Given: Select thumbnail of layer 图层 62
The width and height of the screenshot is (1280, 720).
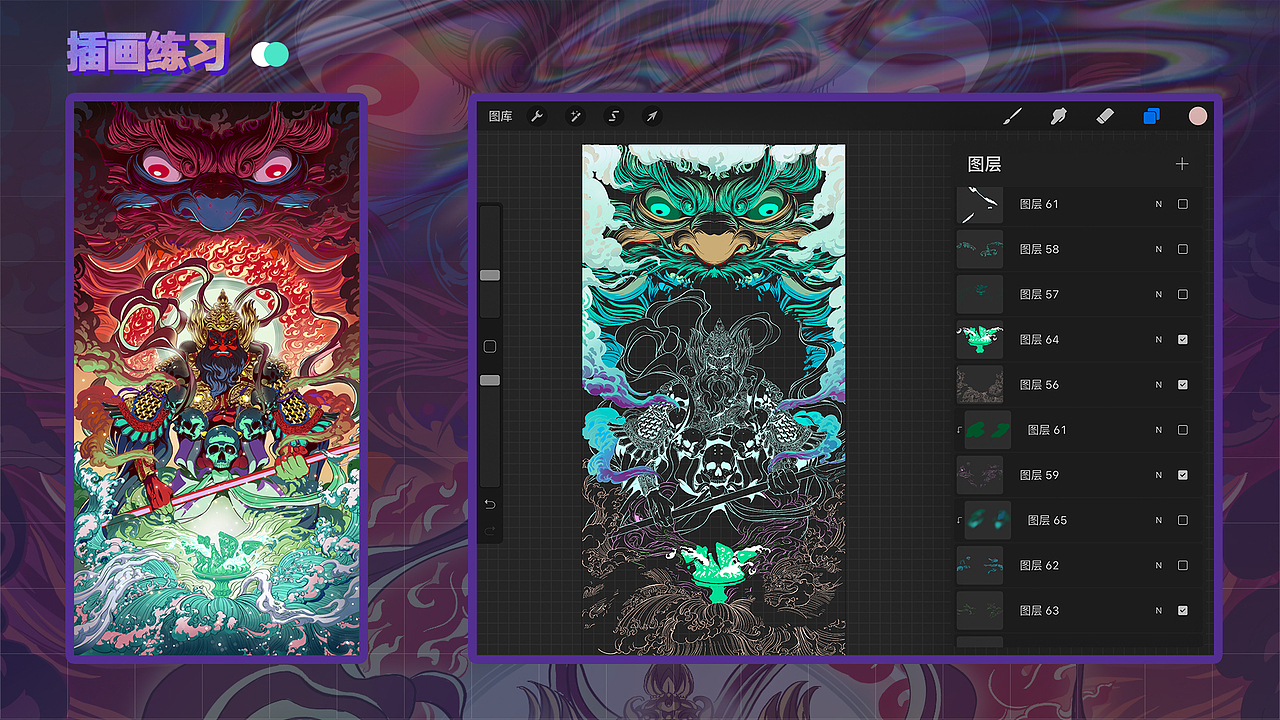Looking at the screenshot, I should [980, 565].
